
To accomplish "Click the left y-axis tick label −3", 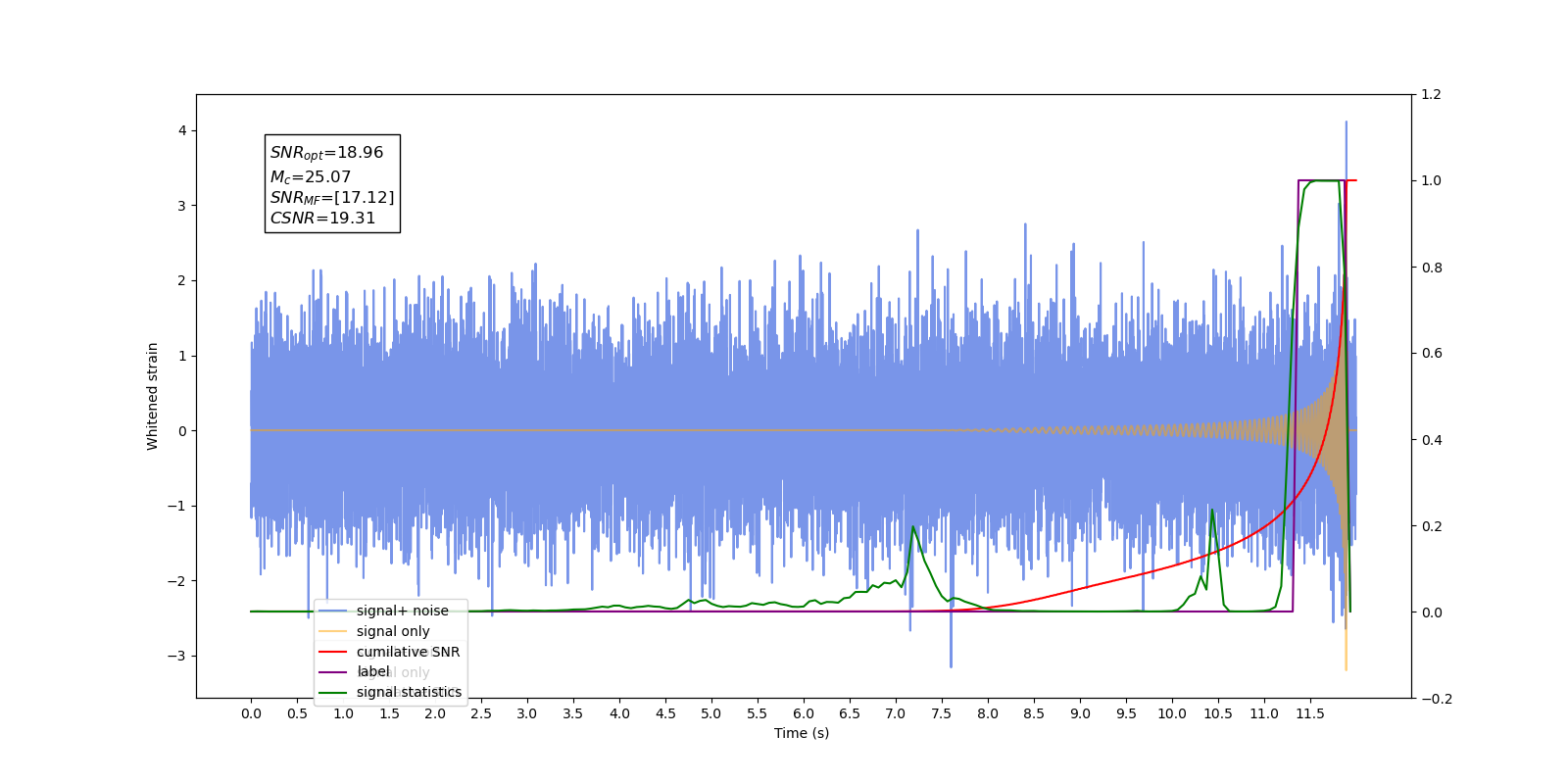I will tap(177, 656).
